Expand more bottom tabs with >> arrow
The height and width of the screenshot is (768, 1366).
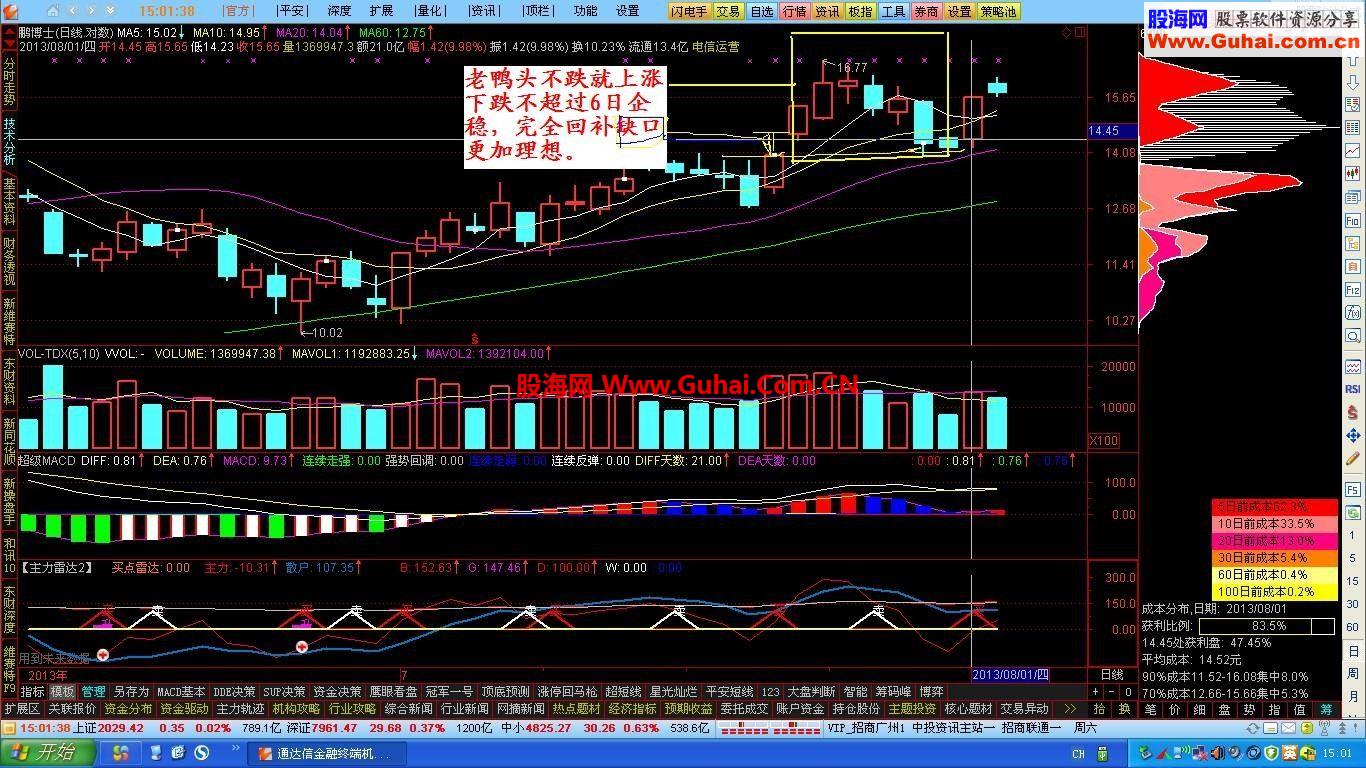point(1070,708)
